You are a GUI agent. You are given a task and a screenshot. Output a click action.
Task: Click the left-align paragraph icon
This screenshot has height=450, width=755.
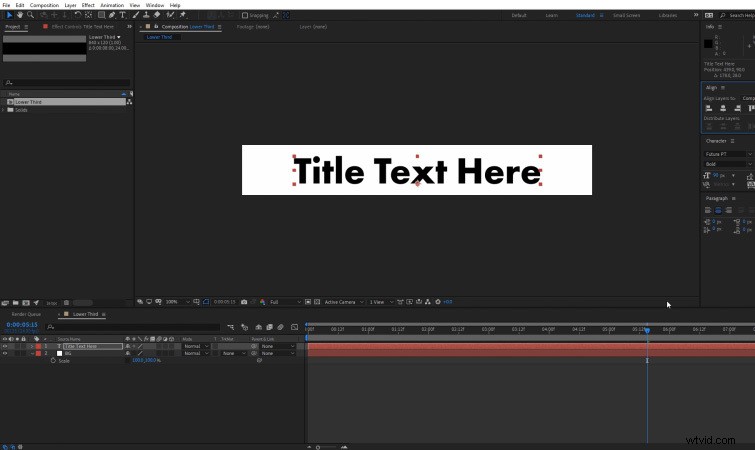click(x=708, y=210)
